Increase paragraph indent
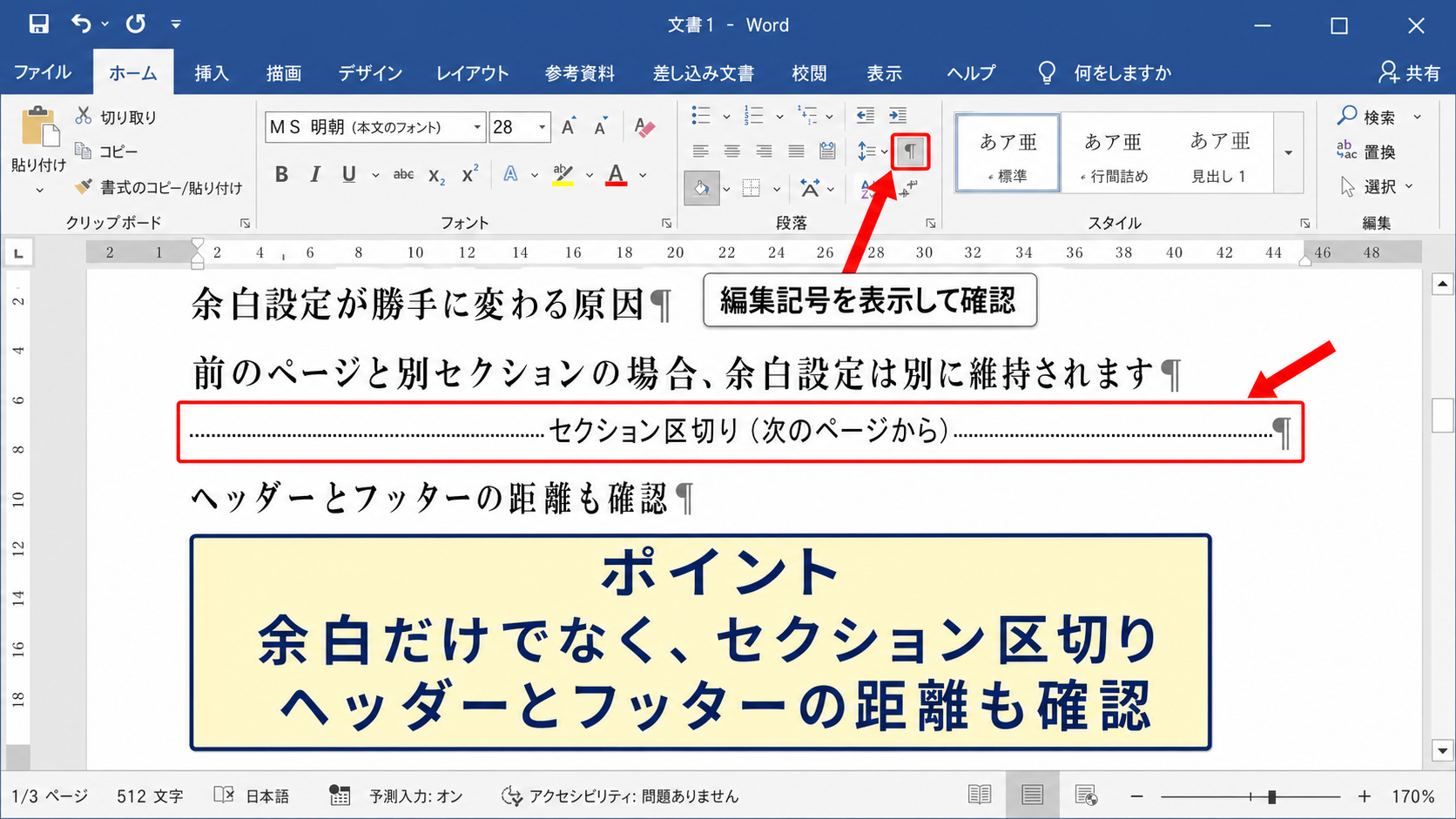Image resolution: width=1456 pixels, height=819 pixels. (x=898, y=116)
